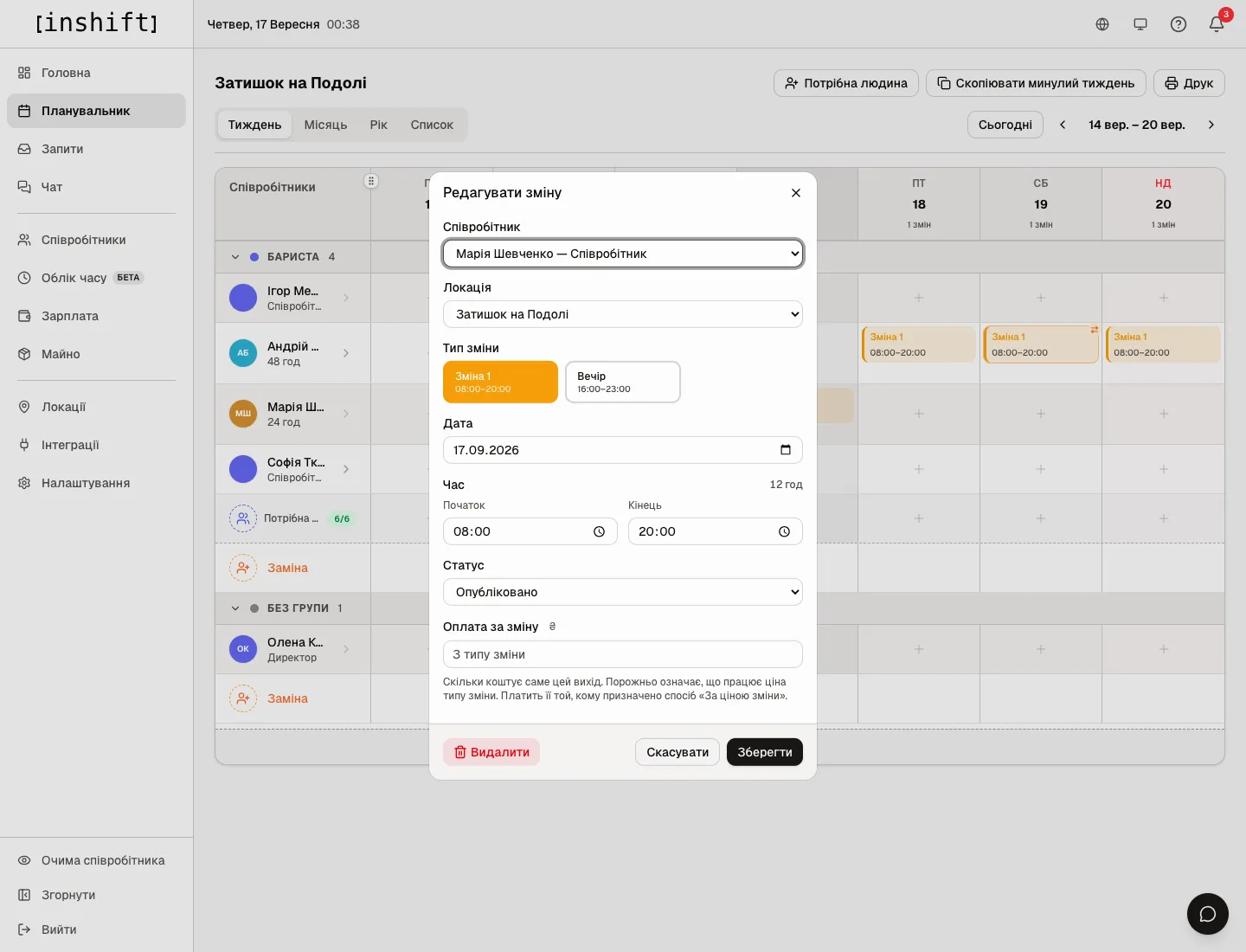This screenshot has height=952, width=1246.
Task: Click the Оплата за зміну input field
Action: [x=623, y=654]
